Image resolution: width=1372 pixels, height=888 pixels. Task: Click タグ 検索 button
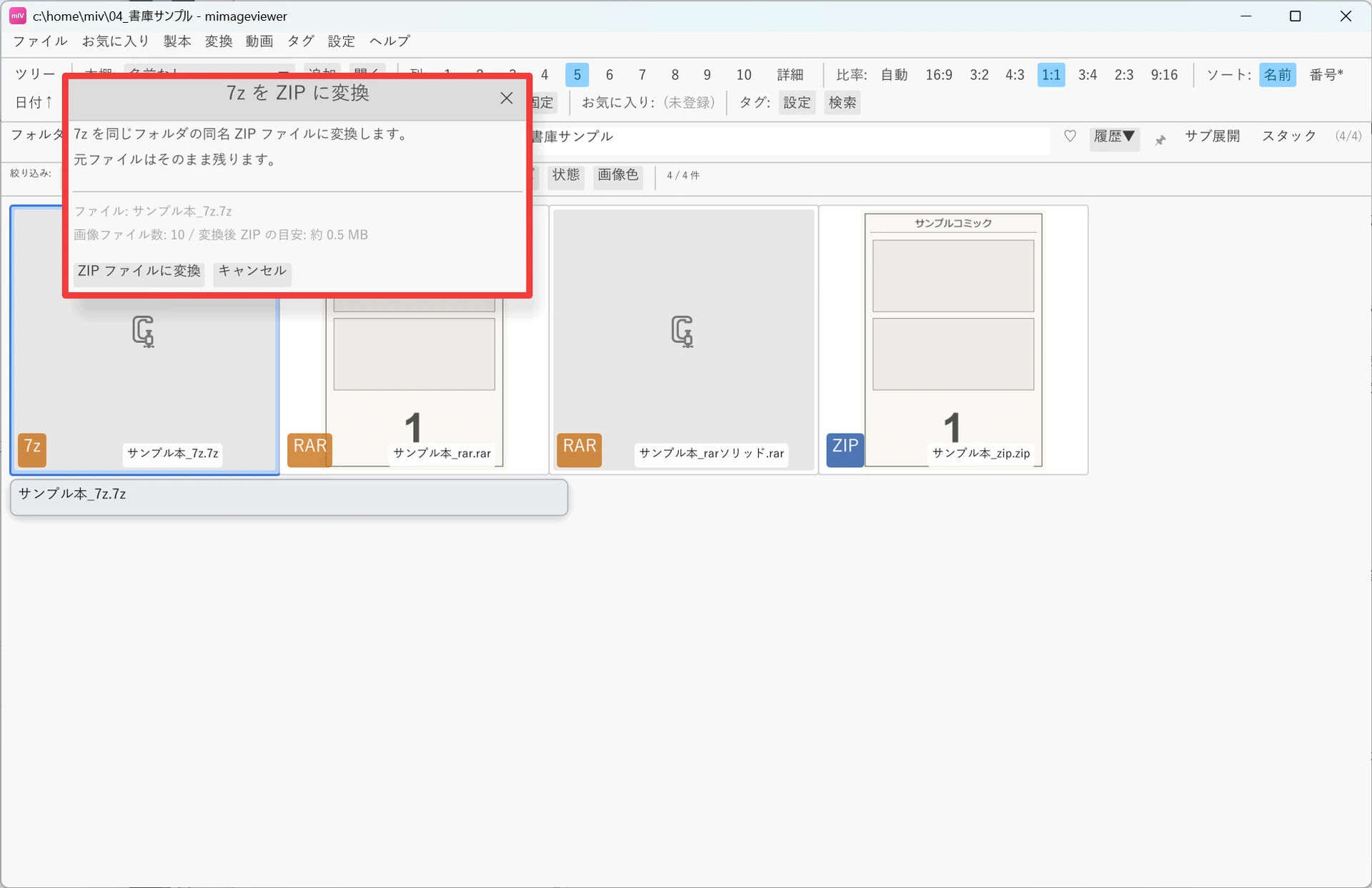click(842, 102)
